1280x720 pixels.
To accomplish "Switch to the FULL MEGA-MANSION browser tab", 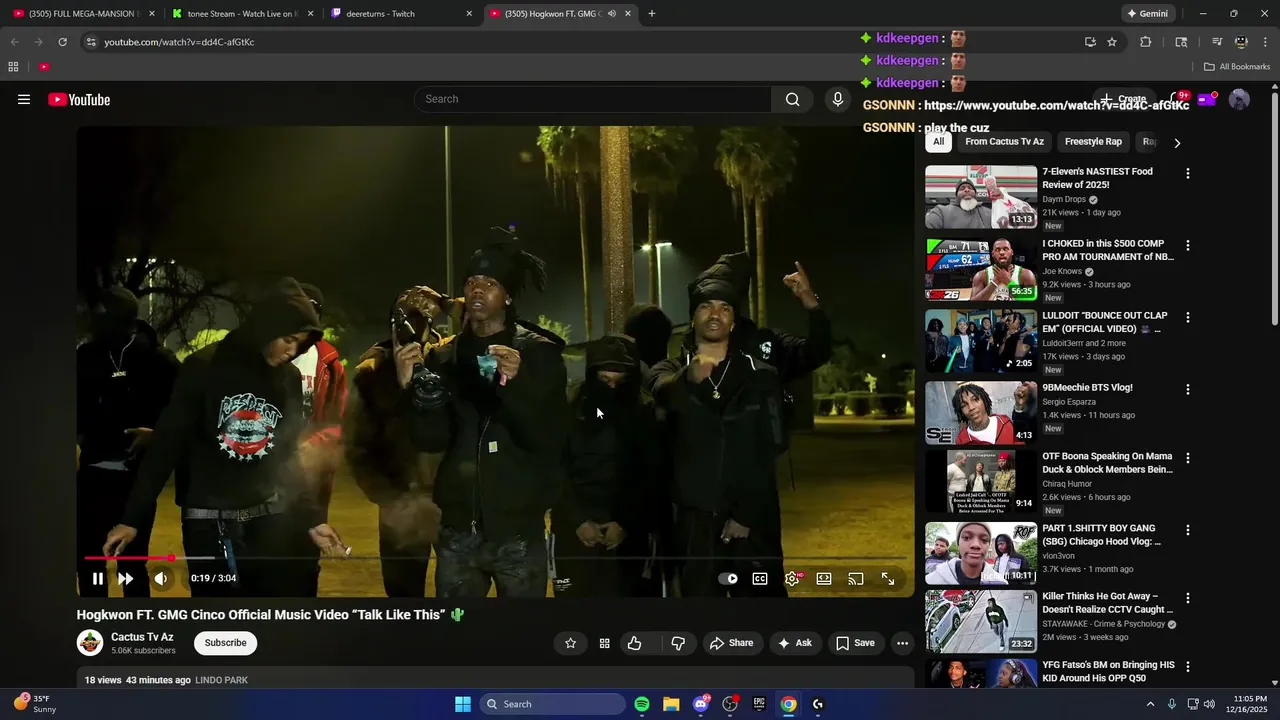I will [82, 14].
